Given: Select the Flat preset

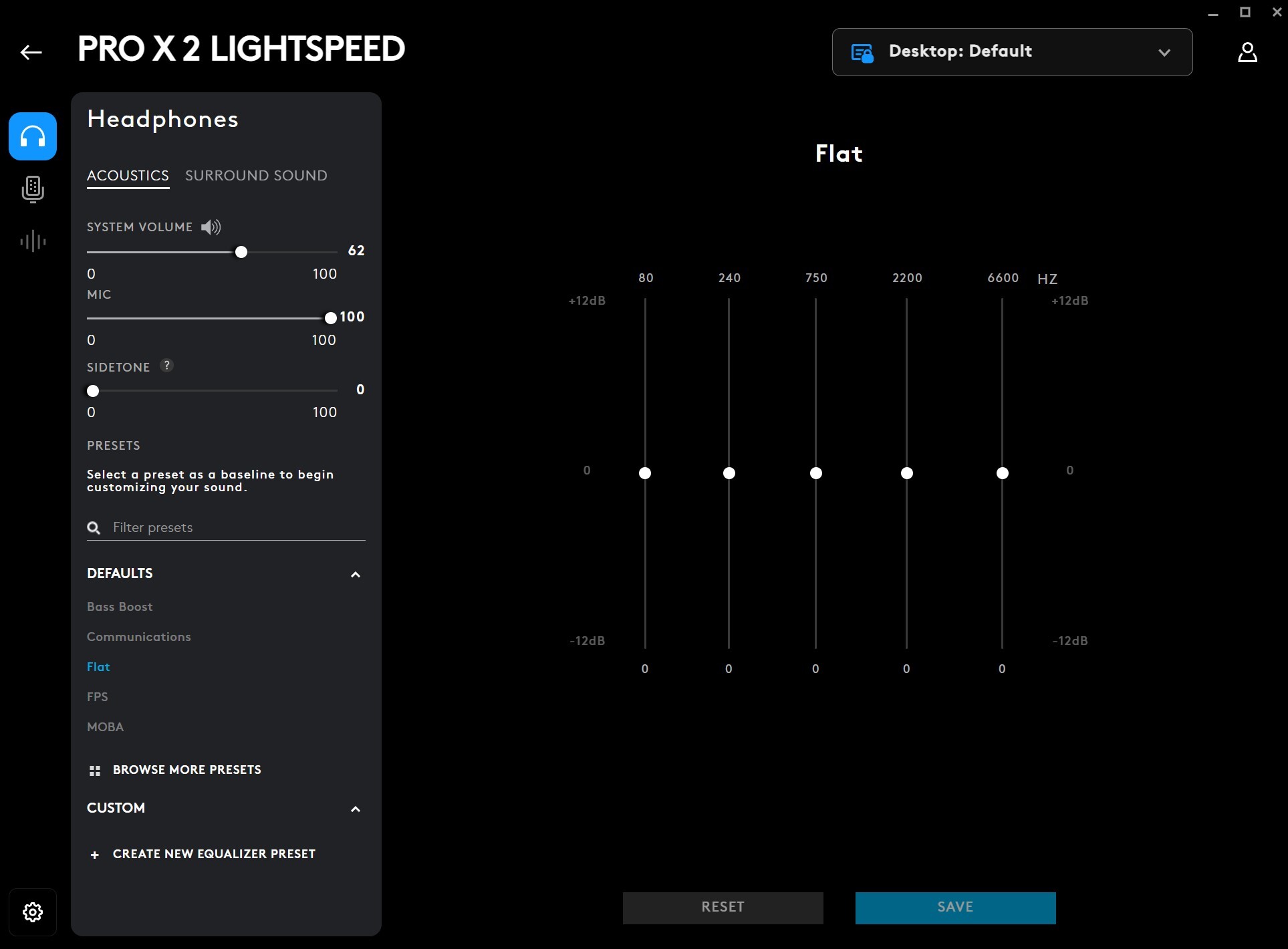Looking at the screenshot, I should [x=98, y=667].
